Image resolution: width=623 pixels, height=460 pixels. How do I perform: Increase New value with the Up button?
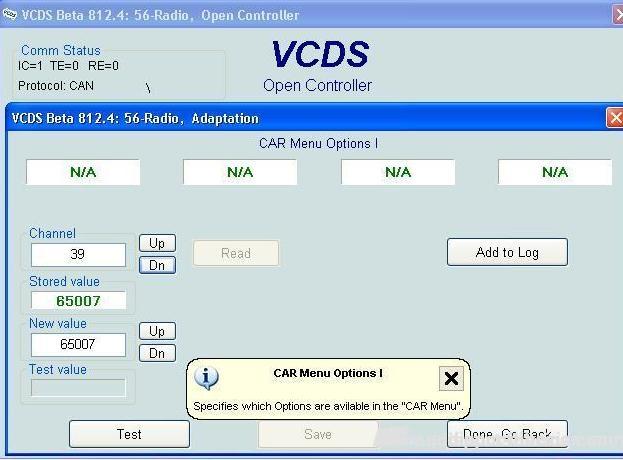point(157,331)
